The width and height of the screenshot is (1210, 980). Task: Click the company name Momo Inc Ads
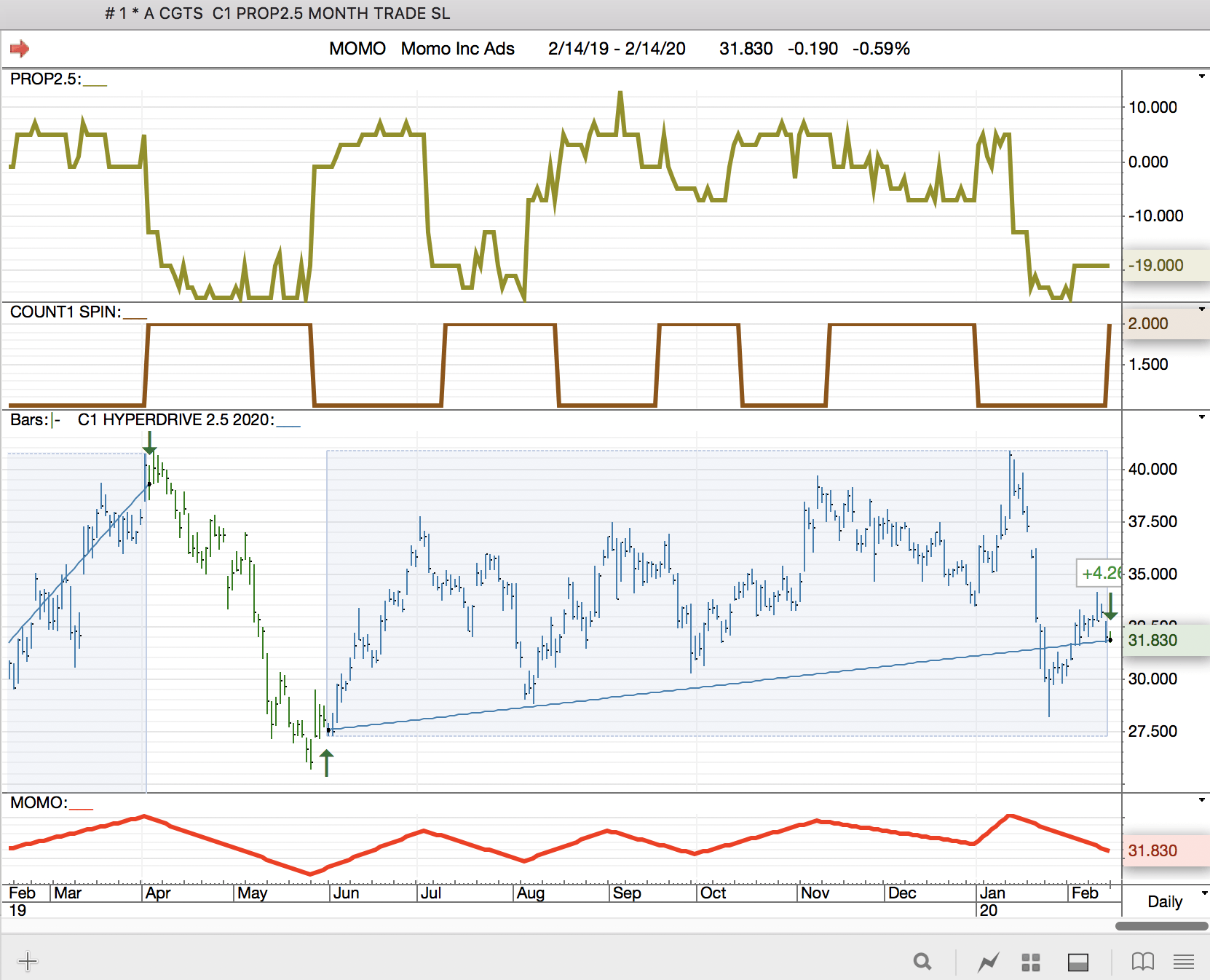[458, 49]
